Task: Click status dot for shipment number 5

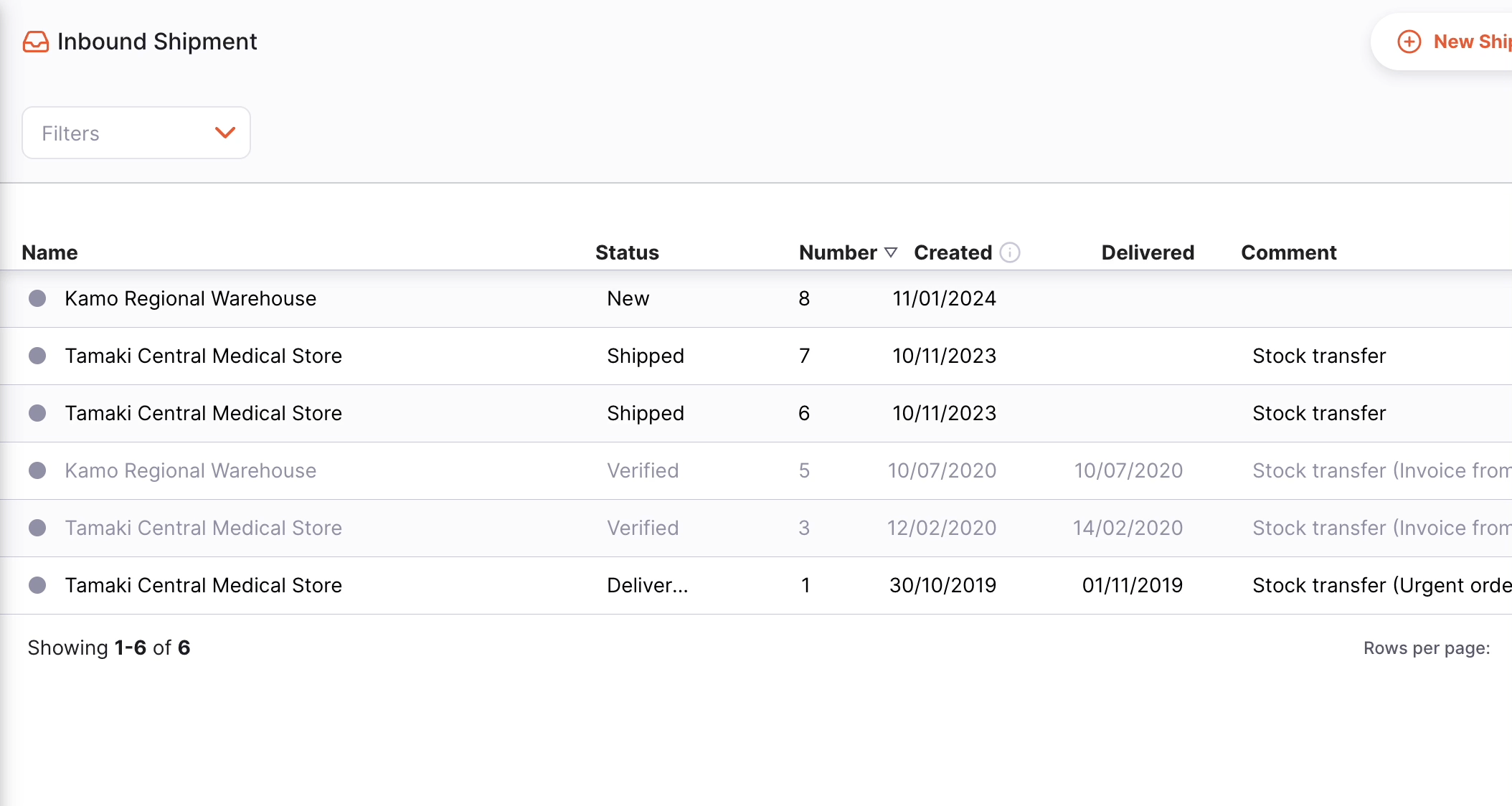Action: pyautogui.click(x=37, y=470)
